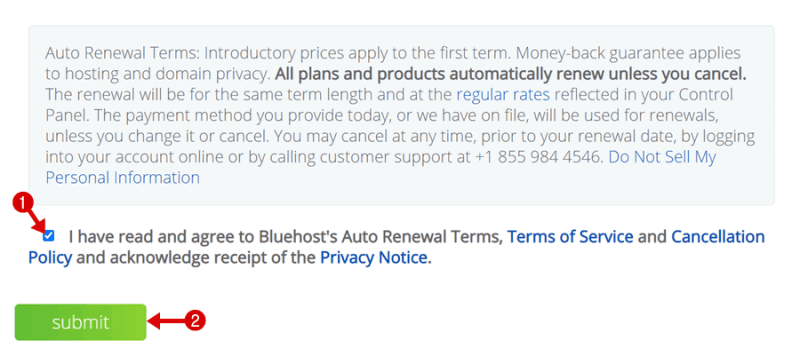The height and width of the screenshot is (364, 800).
Task: Click the support phone number +1 855 984 4546
Action: pos(536,157)
